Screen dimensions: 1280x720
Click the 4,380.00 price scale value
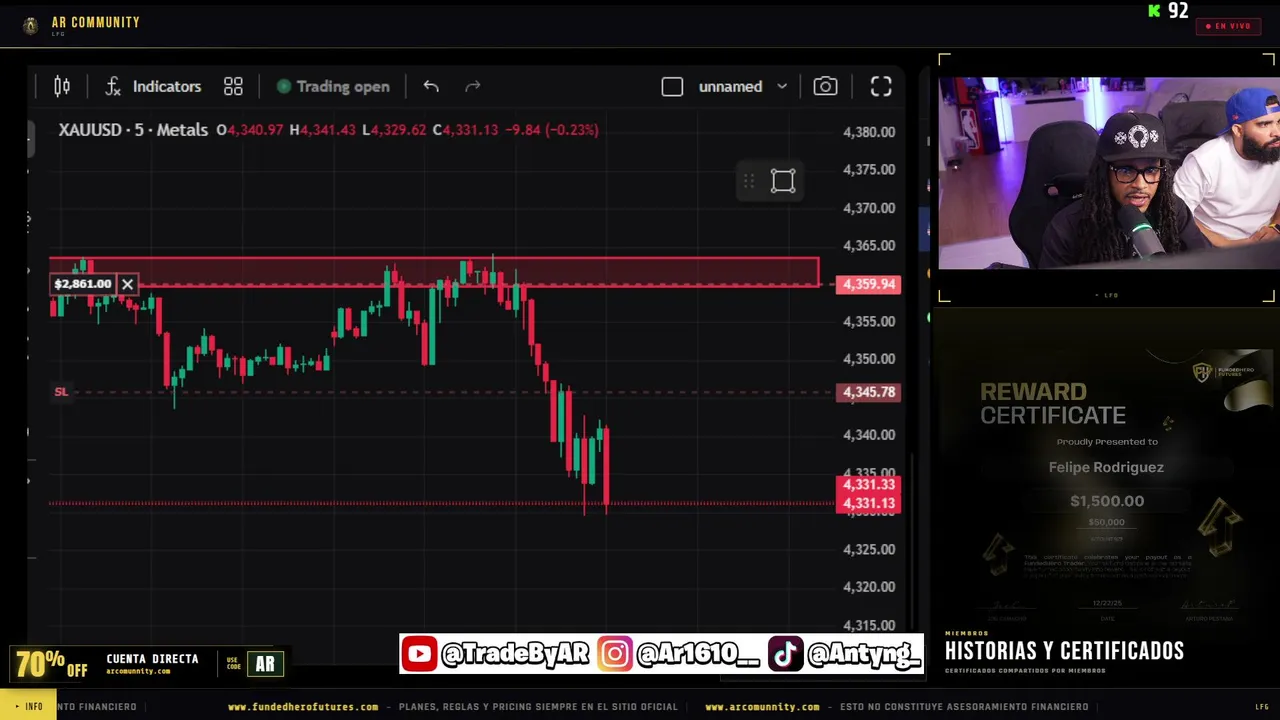pos(869,132)
